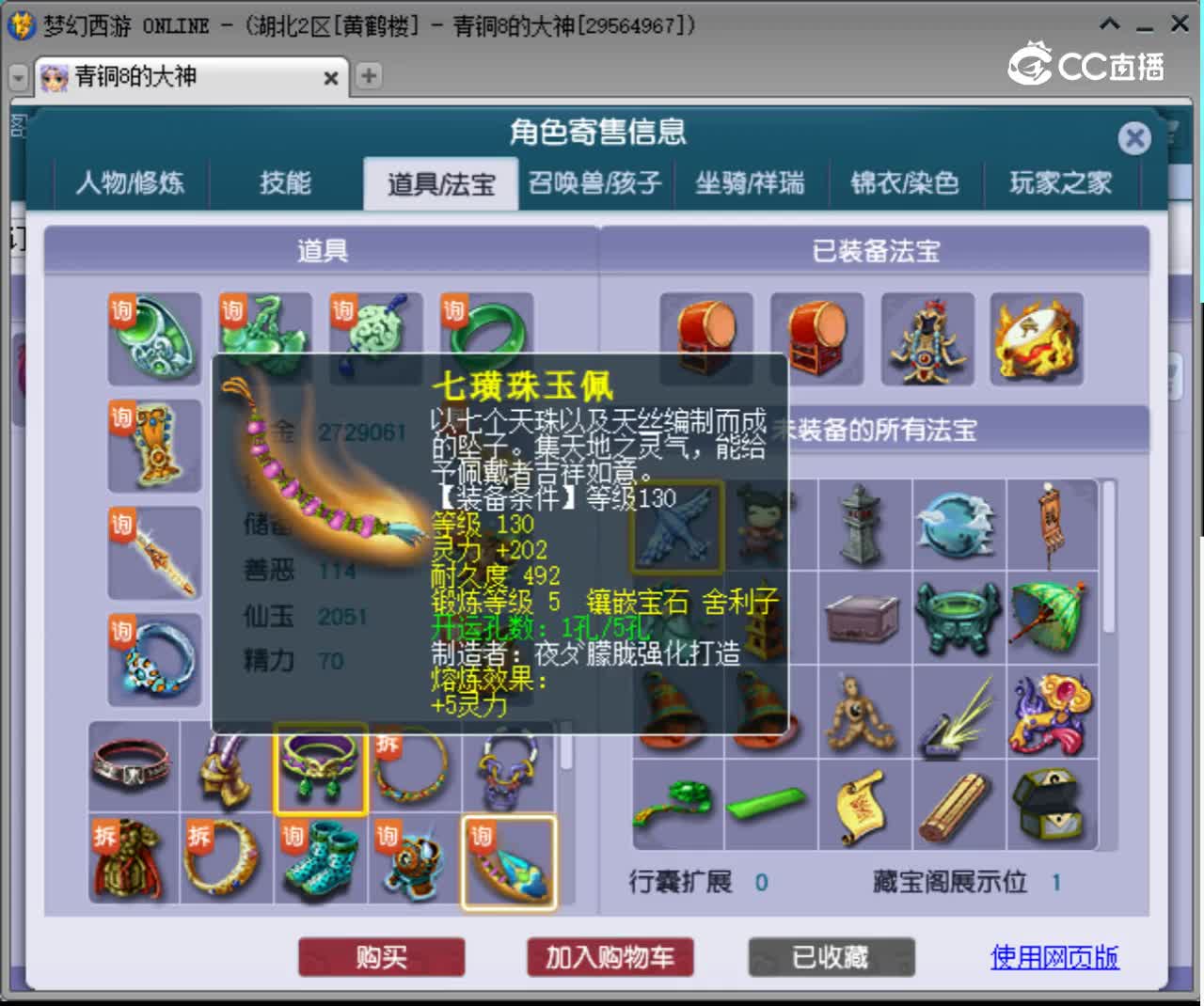Close the 青铜8的大神 tab
Viewport: 1204px width, 1006px height.
(330, 78)
